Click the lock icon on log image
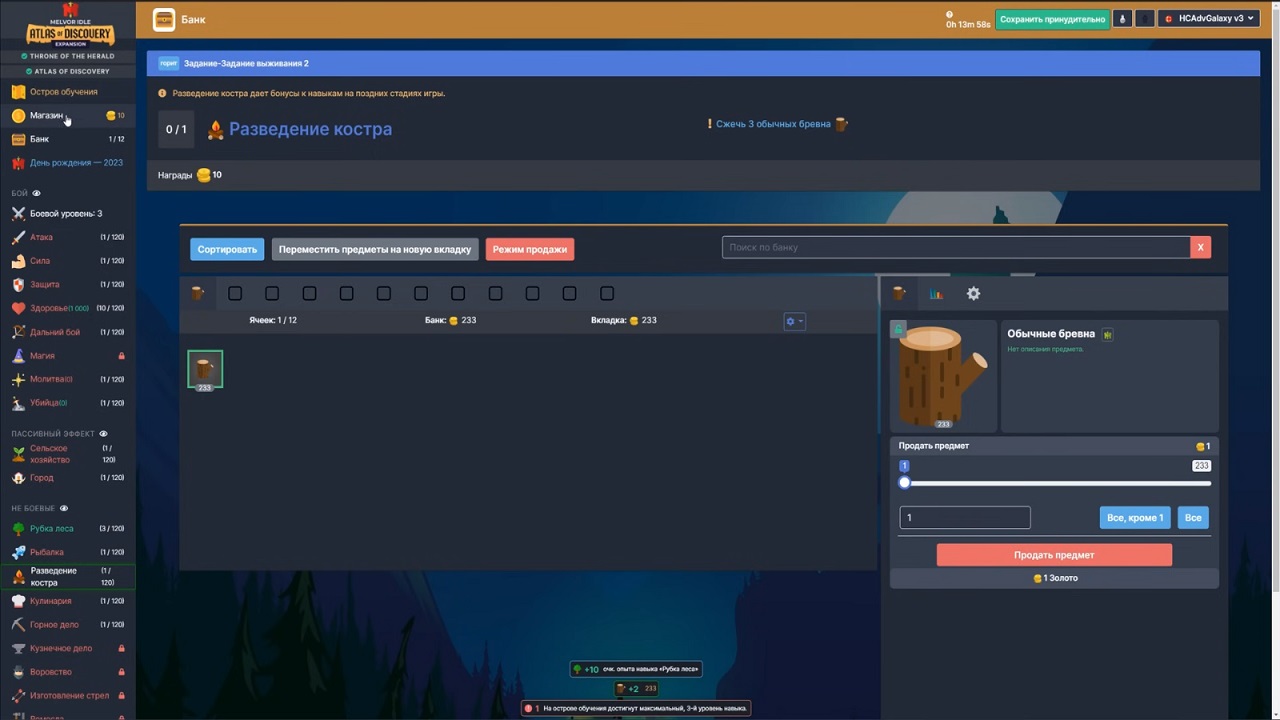 pos(898,329)
